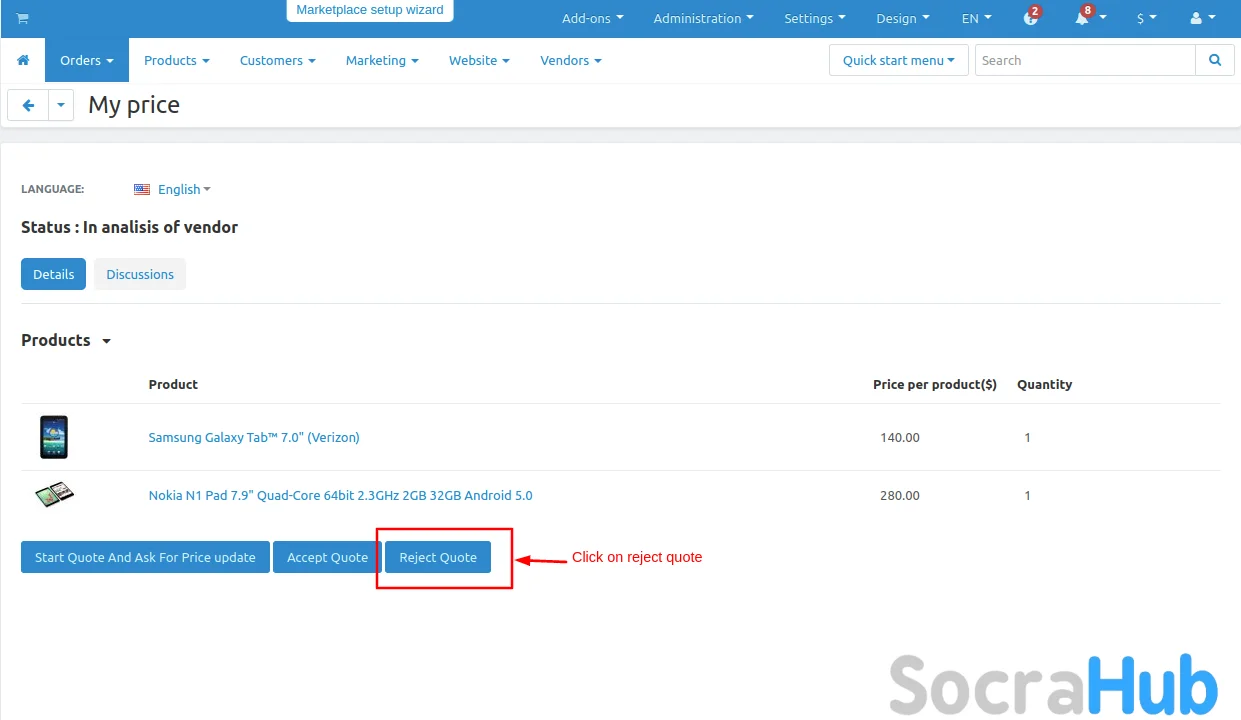Open the Orders menu

click(87, 60)
